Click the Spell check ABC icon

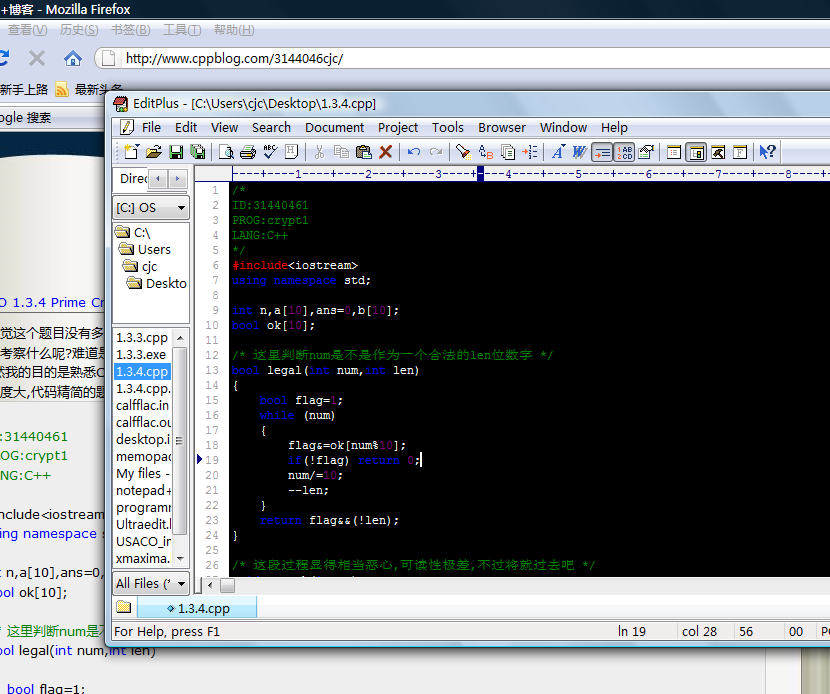[x=270, y=152]
